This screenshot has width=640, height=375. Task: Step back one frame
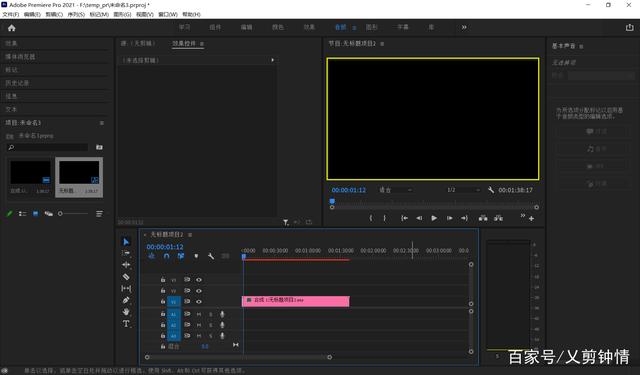pyautogui.click(x=419, y=218)
